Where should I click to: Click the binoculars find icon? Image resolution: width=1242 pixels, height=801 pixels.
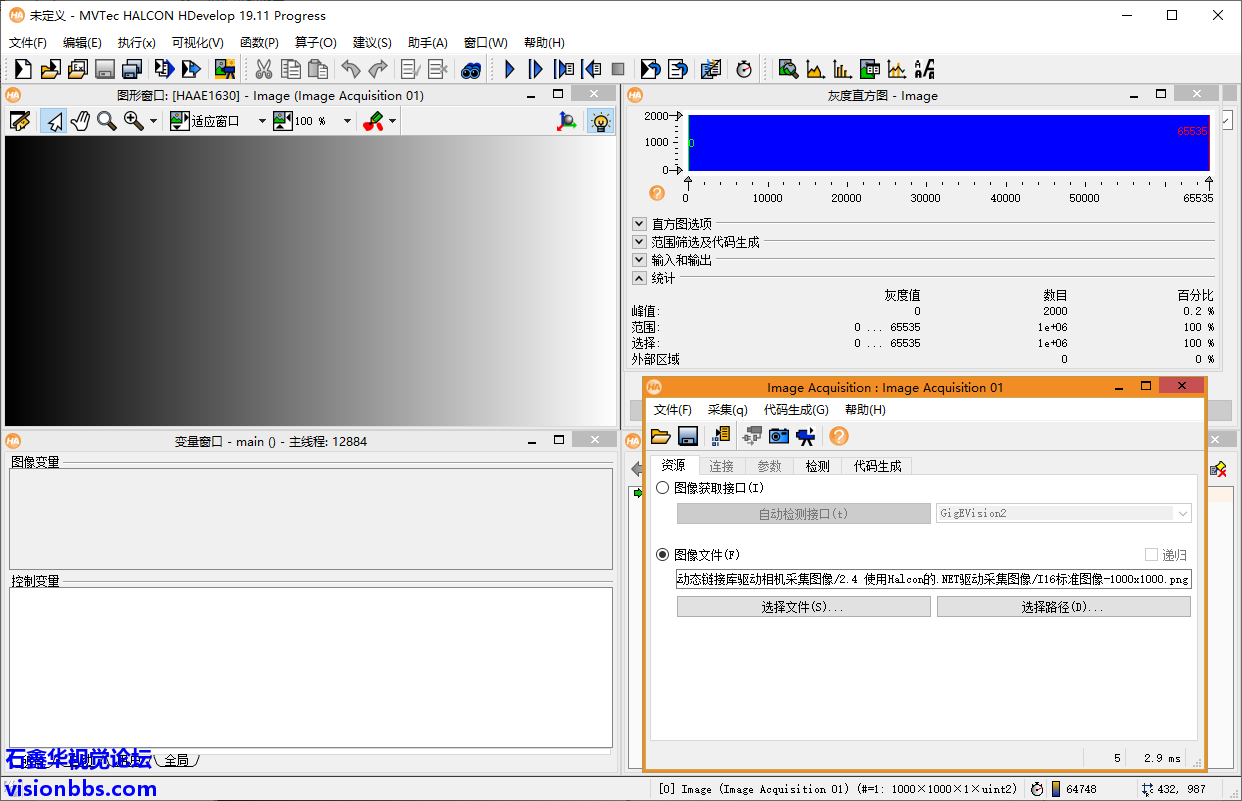471,69
